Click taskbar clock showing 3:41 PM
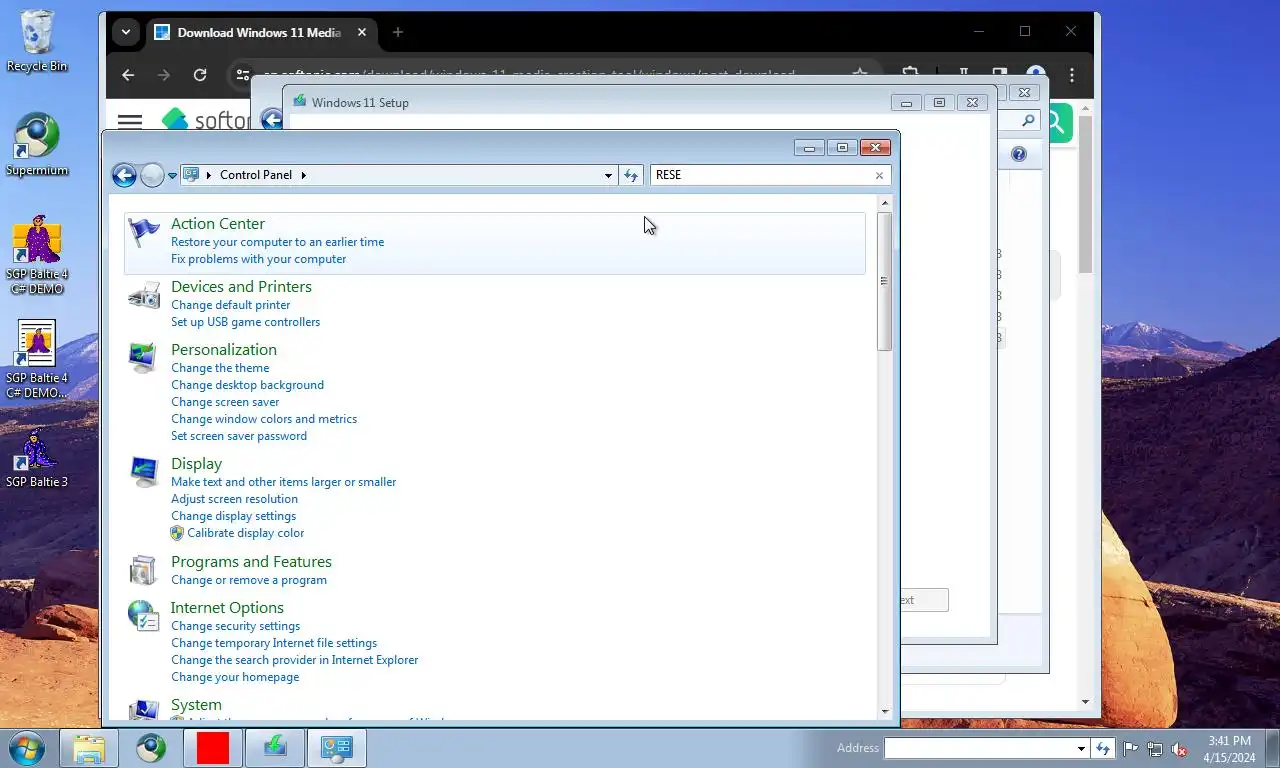1280x768 pixels. tap(1229, 741)
